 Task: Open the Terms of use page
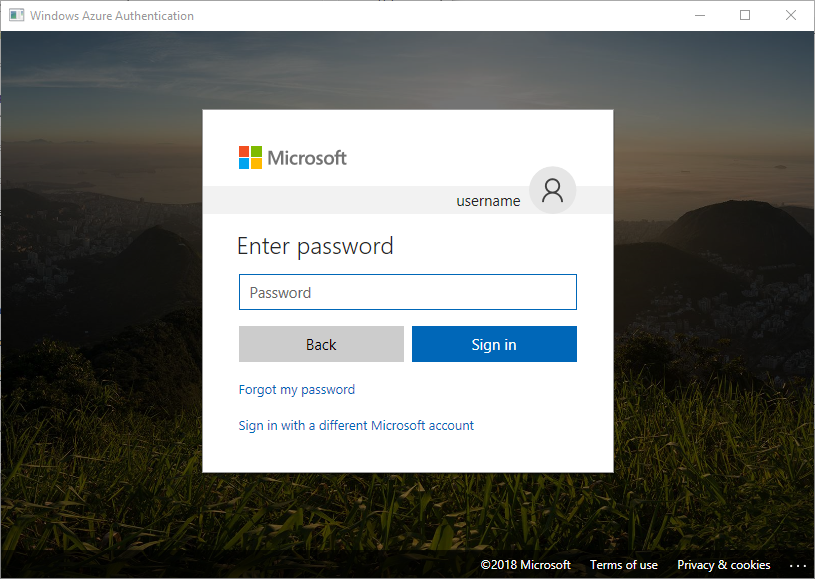(x=623, y=564)
